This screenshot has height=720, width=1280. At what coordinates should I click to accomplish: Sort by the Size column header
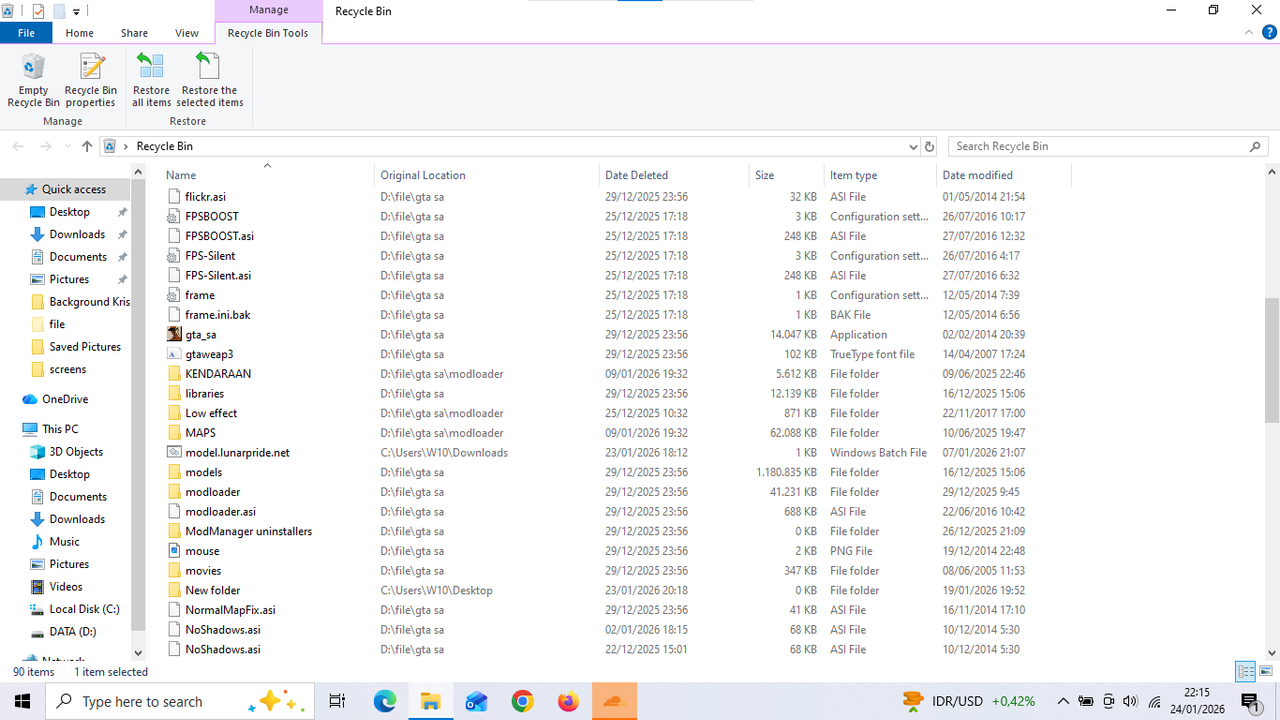tap(786, 175)
